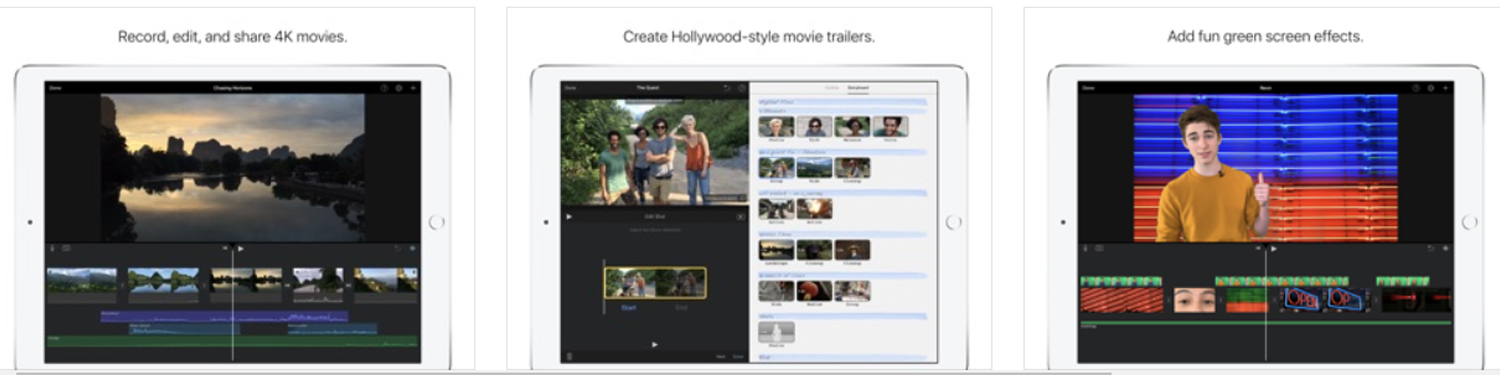Tap Done at top of The Quest trailer
Screen dimensions: 1500x375
pos(570,88)
